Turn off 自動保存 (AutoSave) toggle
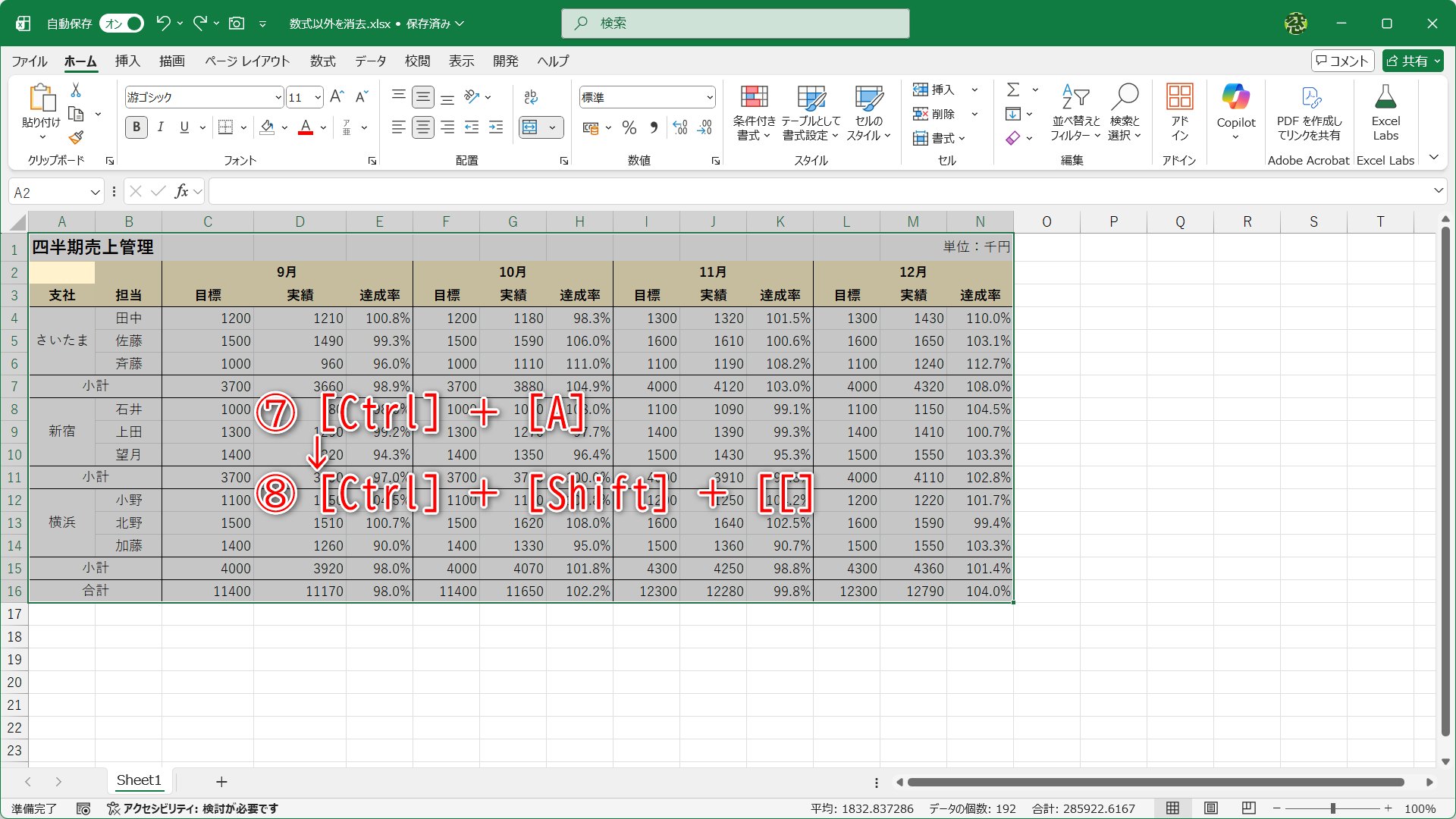1456x819 pixels. tap(121, 24)
